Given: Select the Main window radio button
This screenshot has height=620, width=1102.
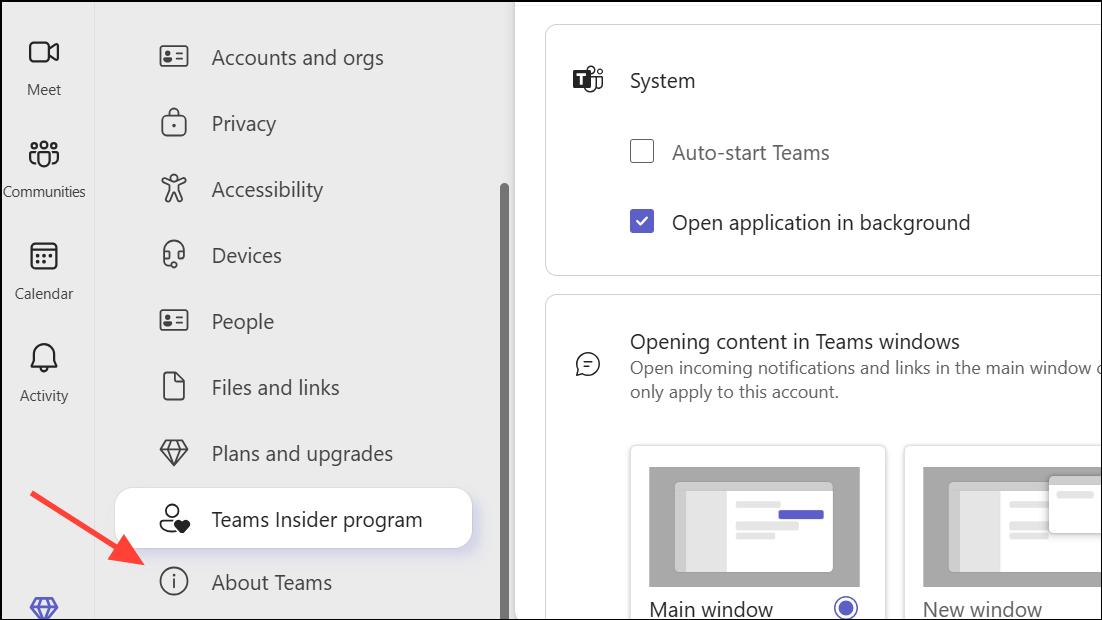Looking at the screenshot, I should [845, 607].
